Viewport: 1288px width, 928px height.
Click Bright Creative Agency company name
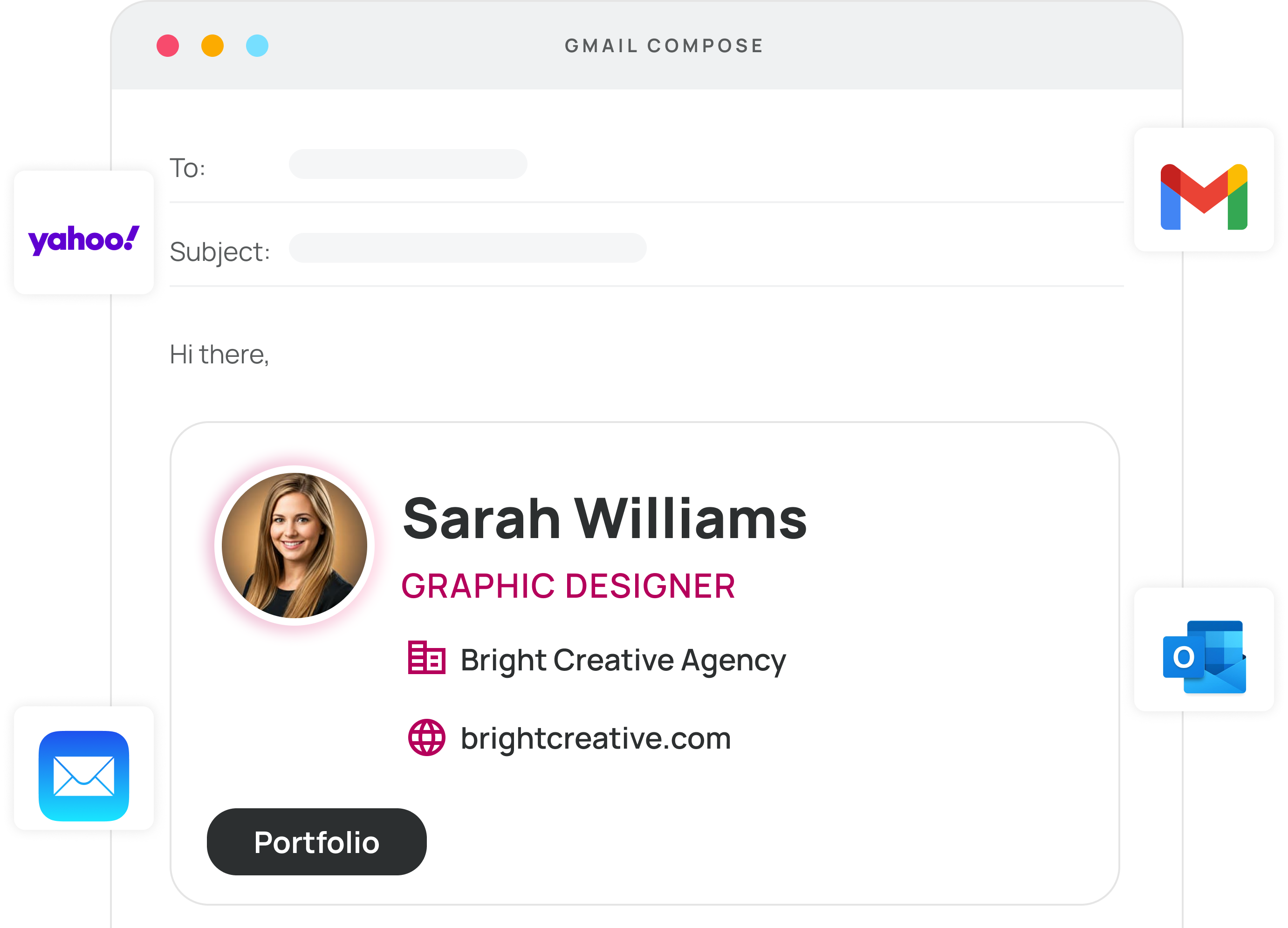point(623,660)
